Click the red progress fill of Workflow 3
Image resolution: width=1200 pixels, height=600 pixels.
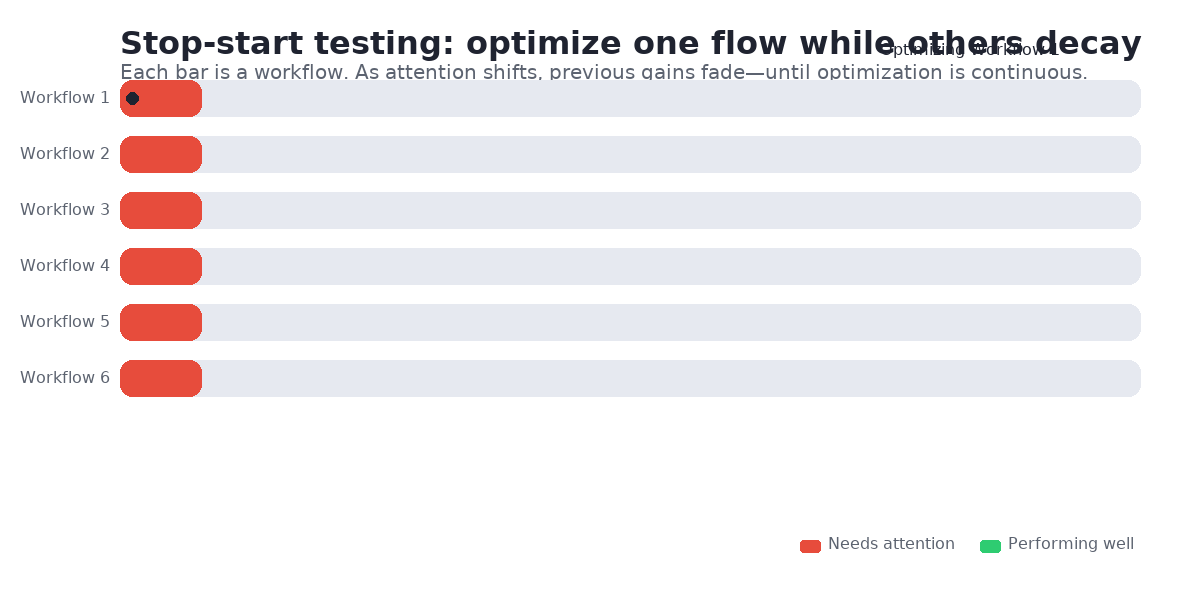(x=161, y=210)
